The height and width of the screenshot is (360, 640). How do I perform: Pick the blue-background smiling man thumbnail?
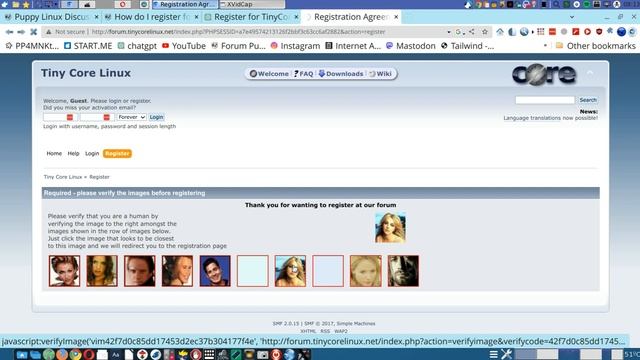pos(215,271)
